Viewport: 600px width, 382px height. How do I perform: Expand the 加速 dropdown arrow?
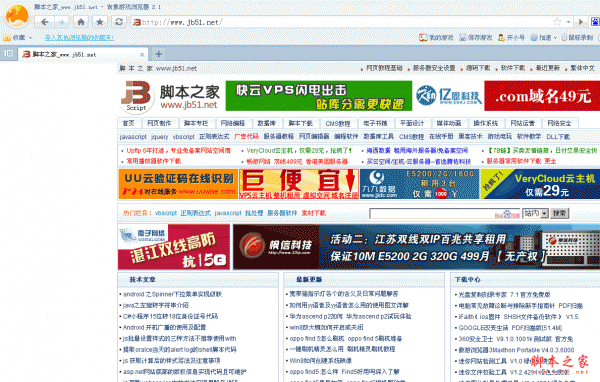tap(555, 38)
